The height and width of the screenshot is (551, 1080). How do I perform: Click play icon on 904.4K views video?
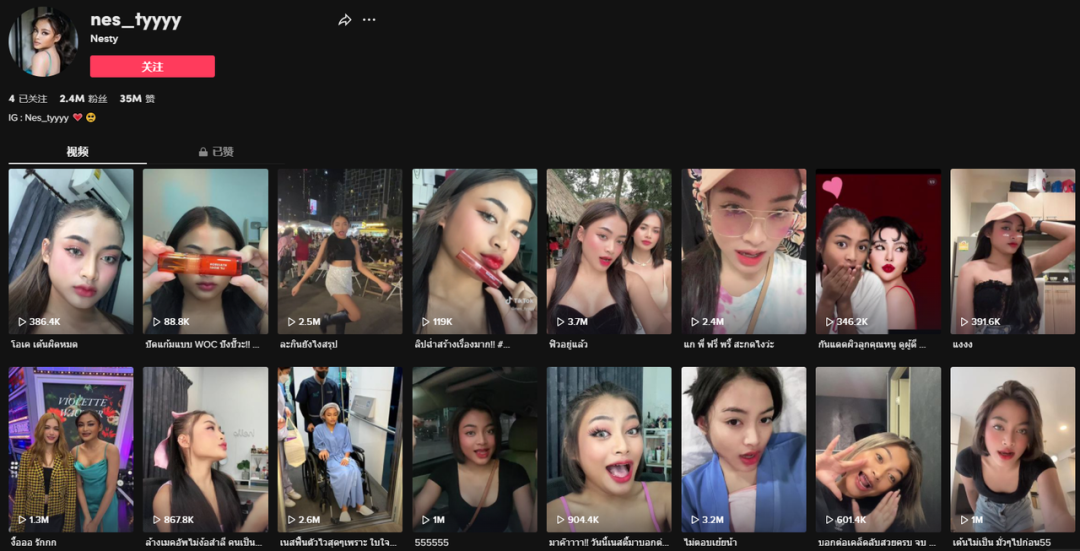[561, 520]
